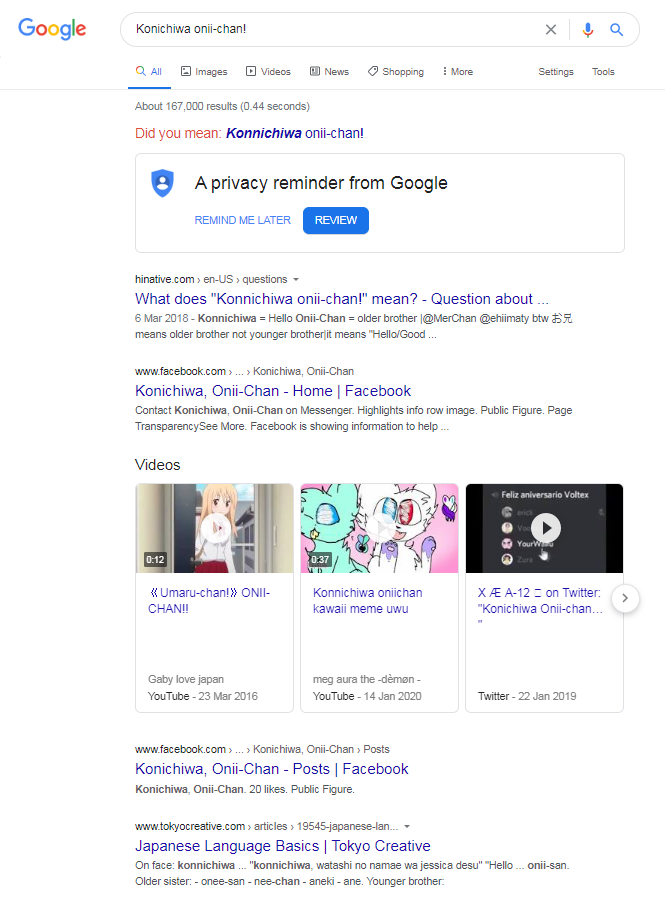Play the Feliz aniversario Voltex video

(545, 528)
